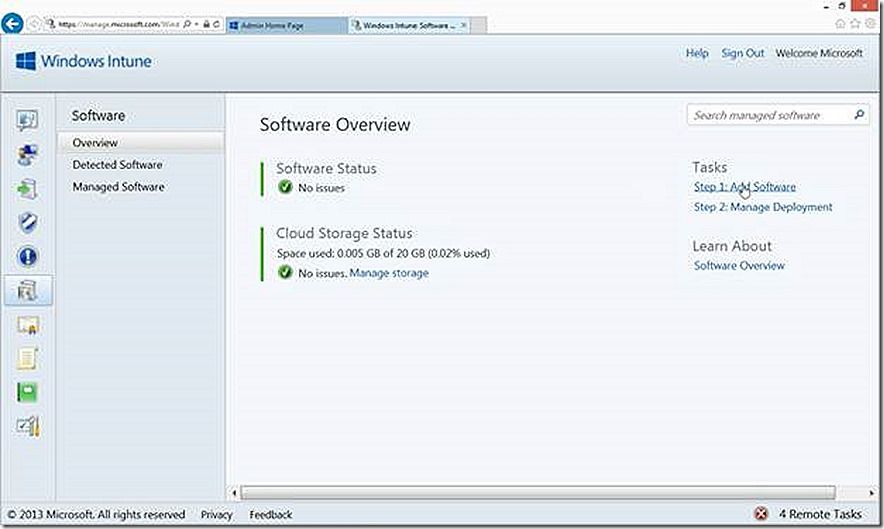Click the Software panel heading
884x529 pixels.
click(x=98, y=115)
